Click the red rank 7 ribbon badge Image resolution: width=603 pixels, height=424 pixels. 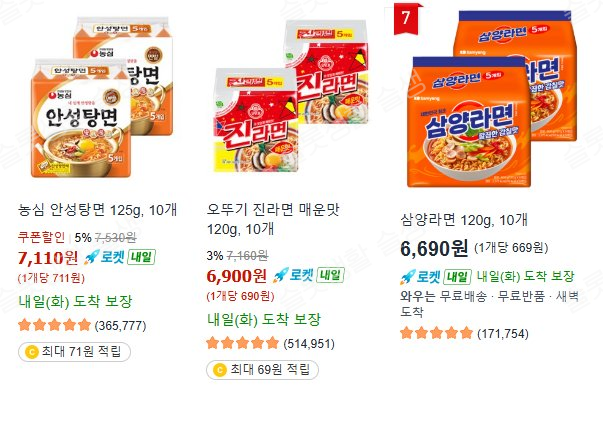pos(406,18)
